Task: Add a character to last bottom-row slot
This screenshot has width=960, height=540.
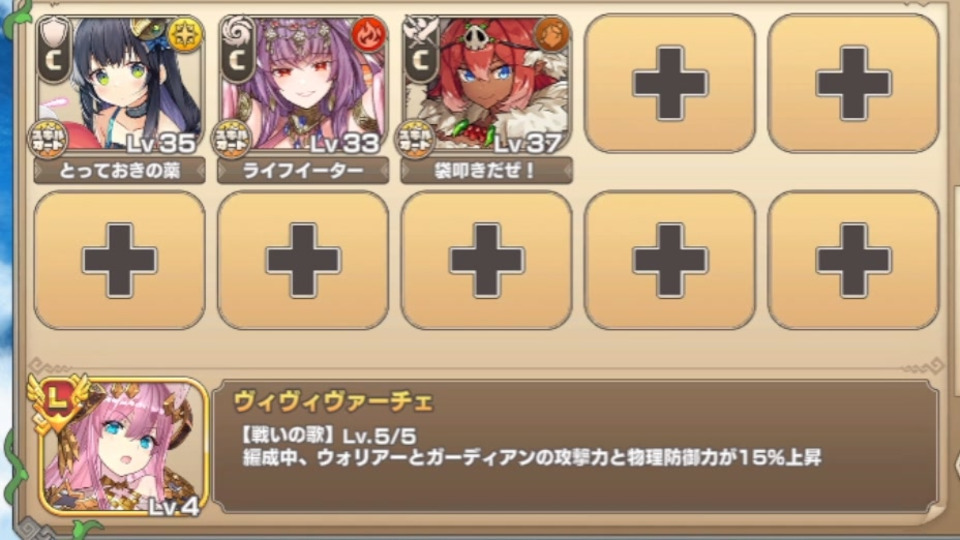Action: [853, 260]
